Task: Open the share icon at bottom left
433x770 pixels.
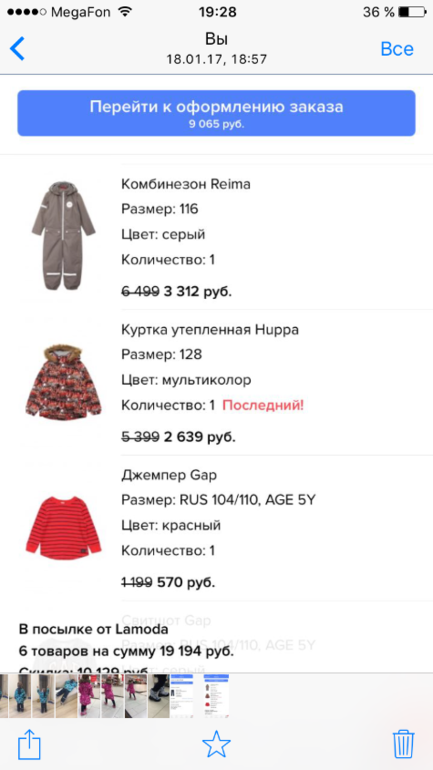Action: (29, 744)
